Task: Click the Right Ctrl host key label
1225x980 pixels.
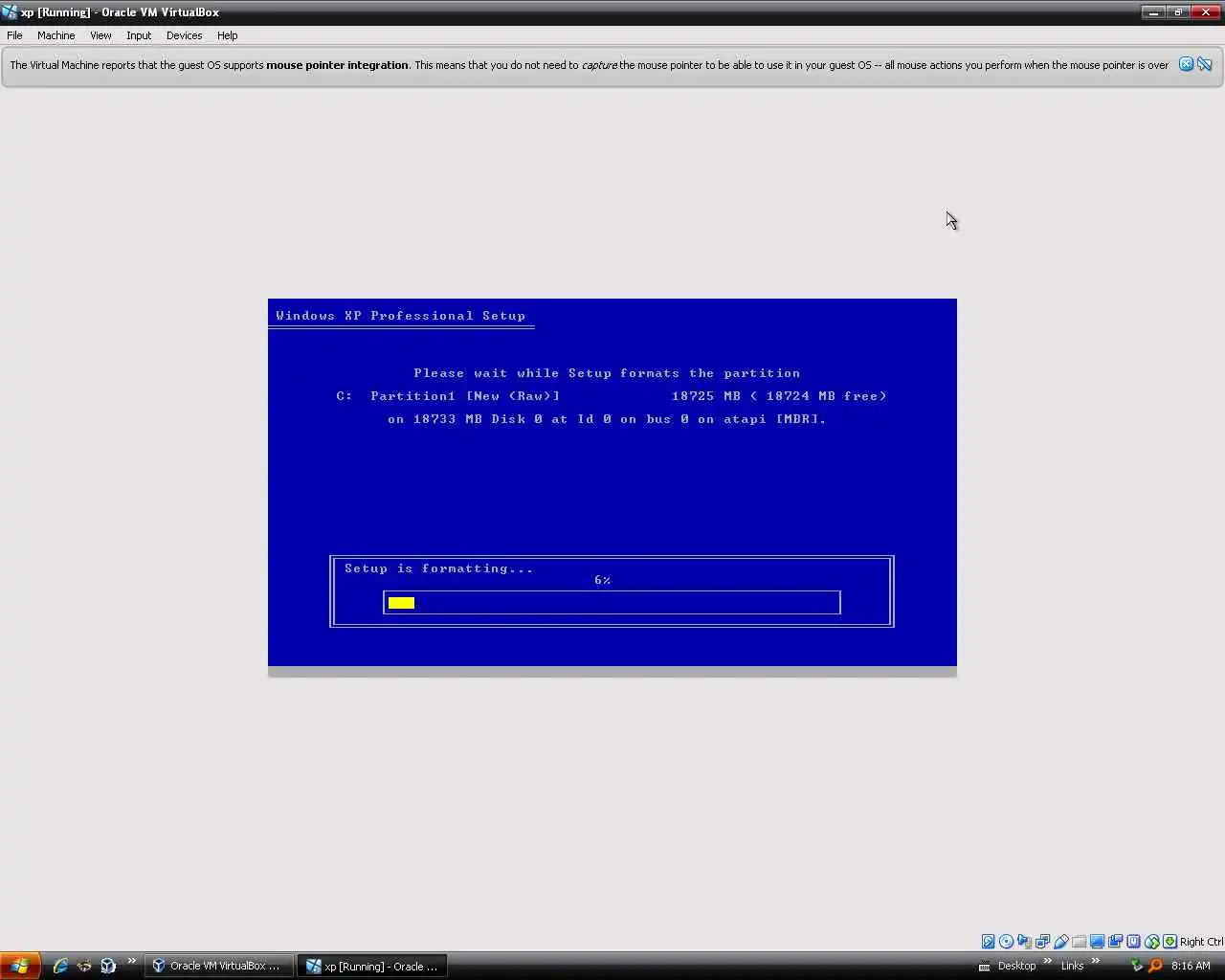Action: (x=1201, y=942)
